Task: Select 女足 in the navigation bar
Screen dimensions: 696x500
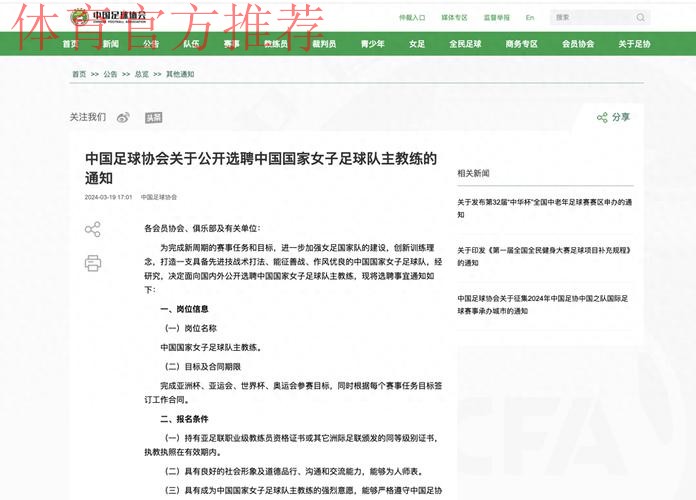Action: click(417, 44)
